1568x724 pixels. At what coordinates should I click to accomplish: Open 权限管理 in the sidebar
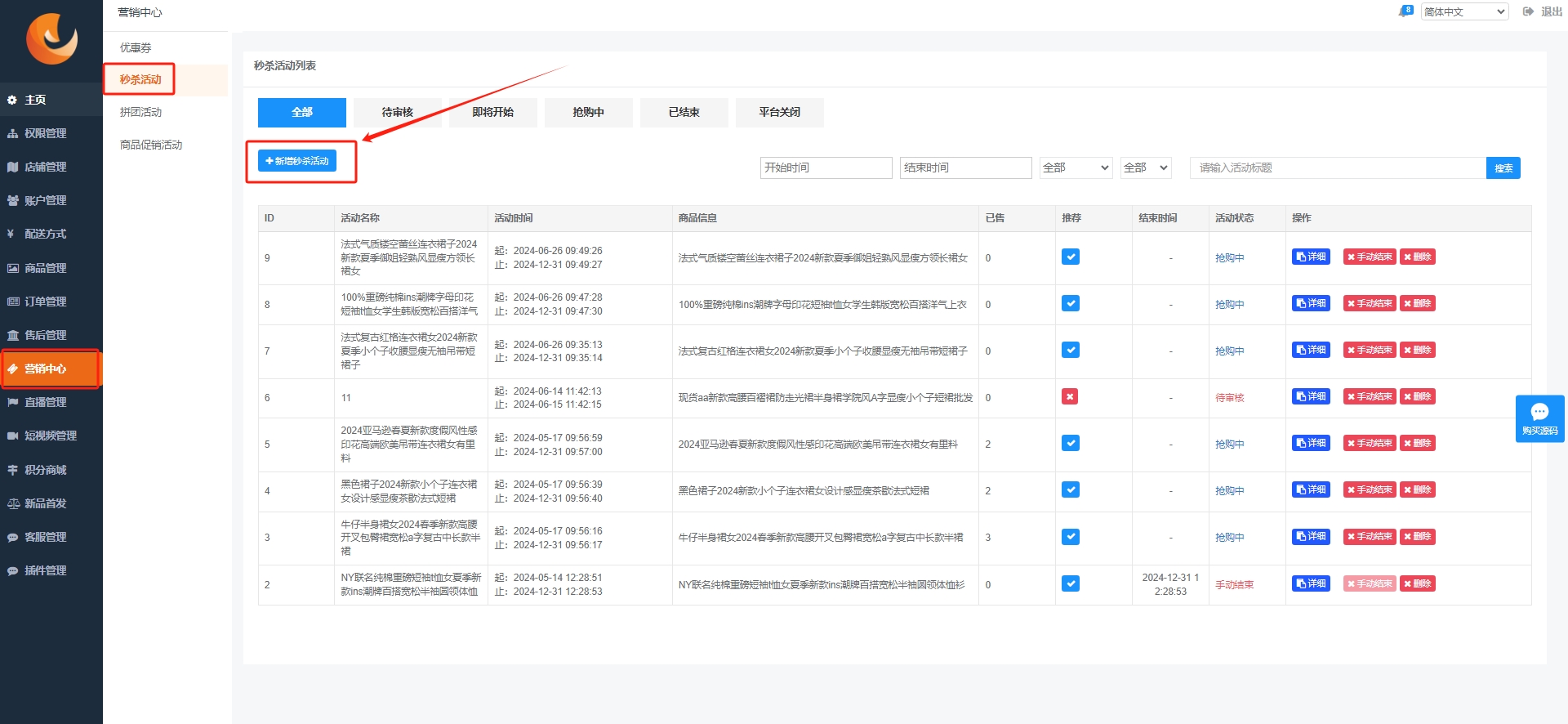click(51, 133)
